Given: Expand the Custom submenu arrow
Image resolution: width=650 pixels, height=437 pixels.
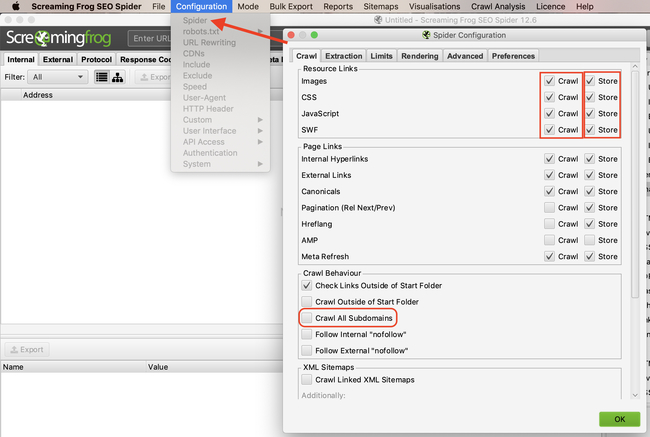Looking at the screenshot, I should pyautogui.click(x=260, y=120).
